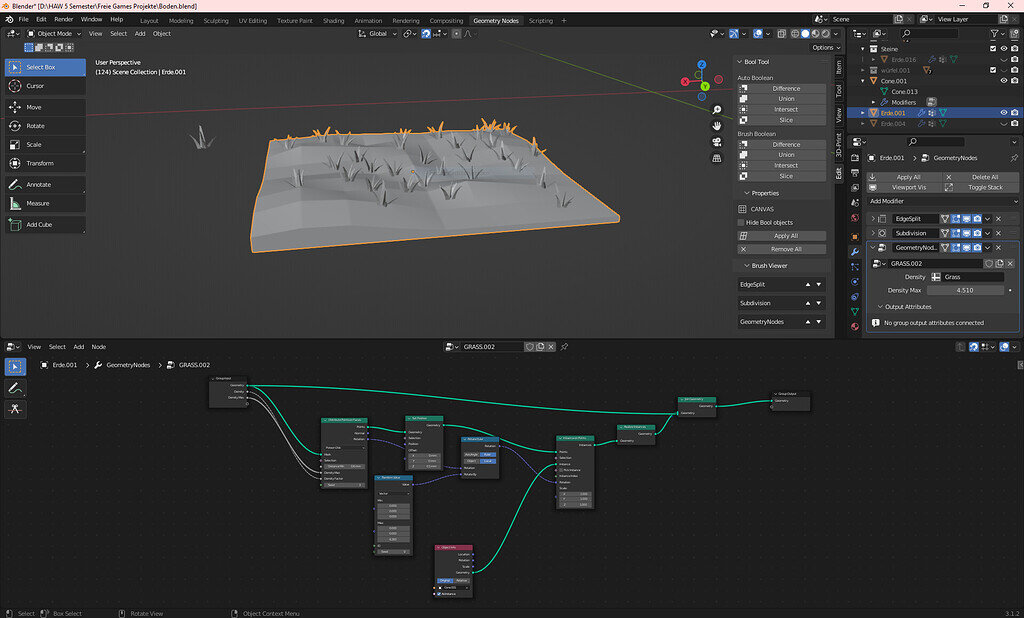Open the Modifier properties wrench tab
The image size is (1024, 618).
pyautogui.click(x=855, y=251)
